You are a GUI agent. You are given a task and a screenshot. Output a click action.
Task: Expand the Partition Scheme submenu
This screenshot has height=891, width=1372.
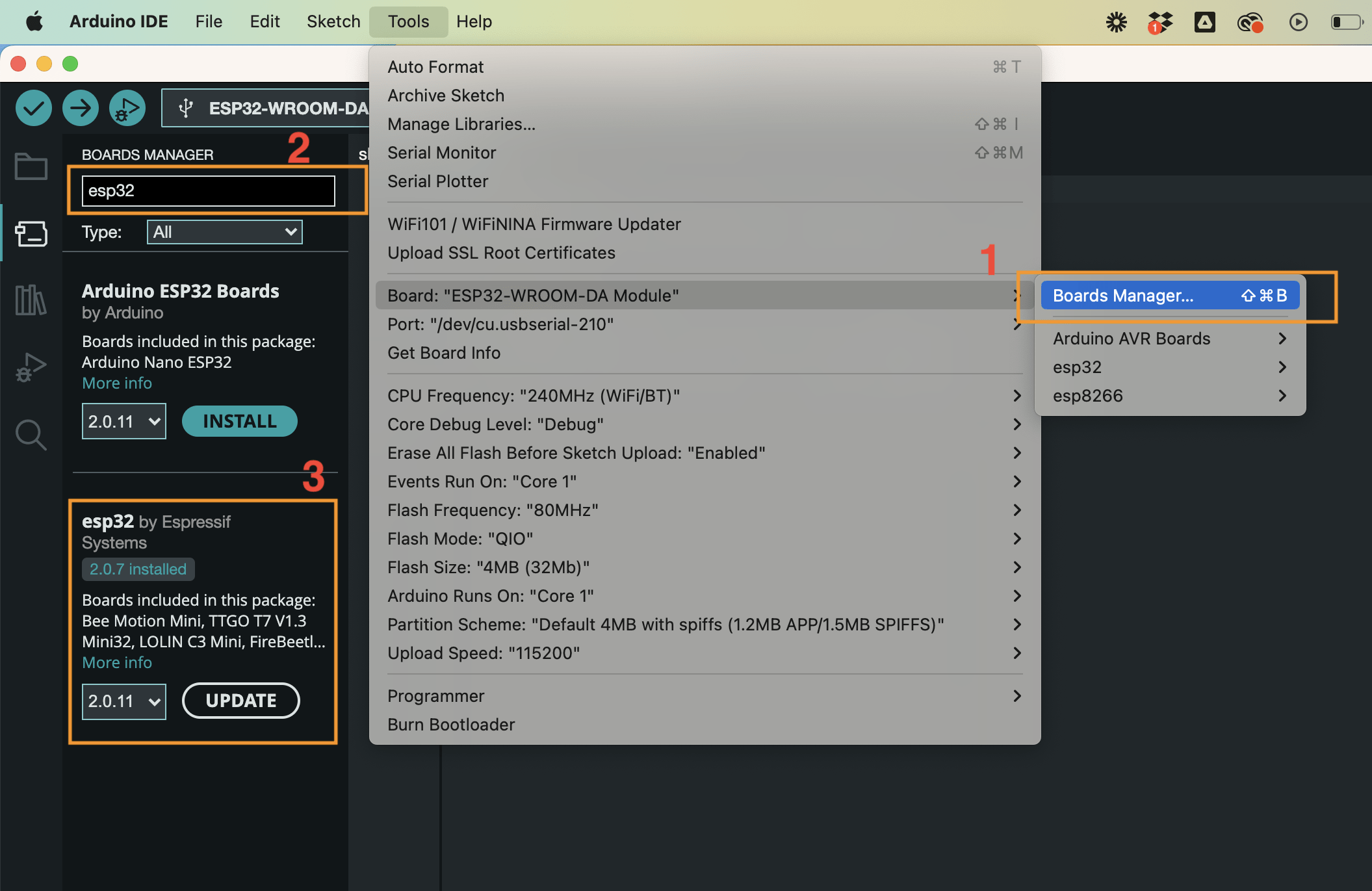705,625
